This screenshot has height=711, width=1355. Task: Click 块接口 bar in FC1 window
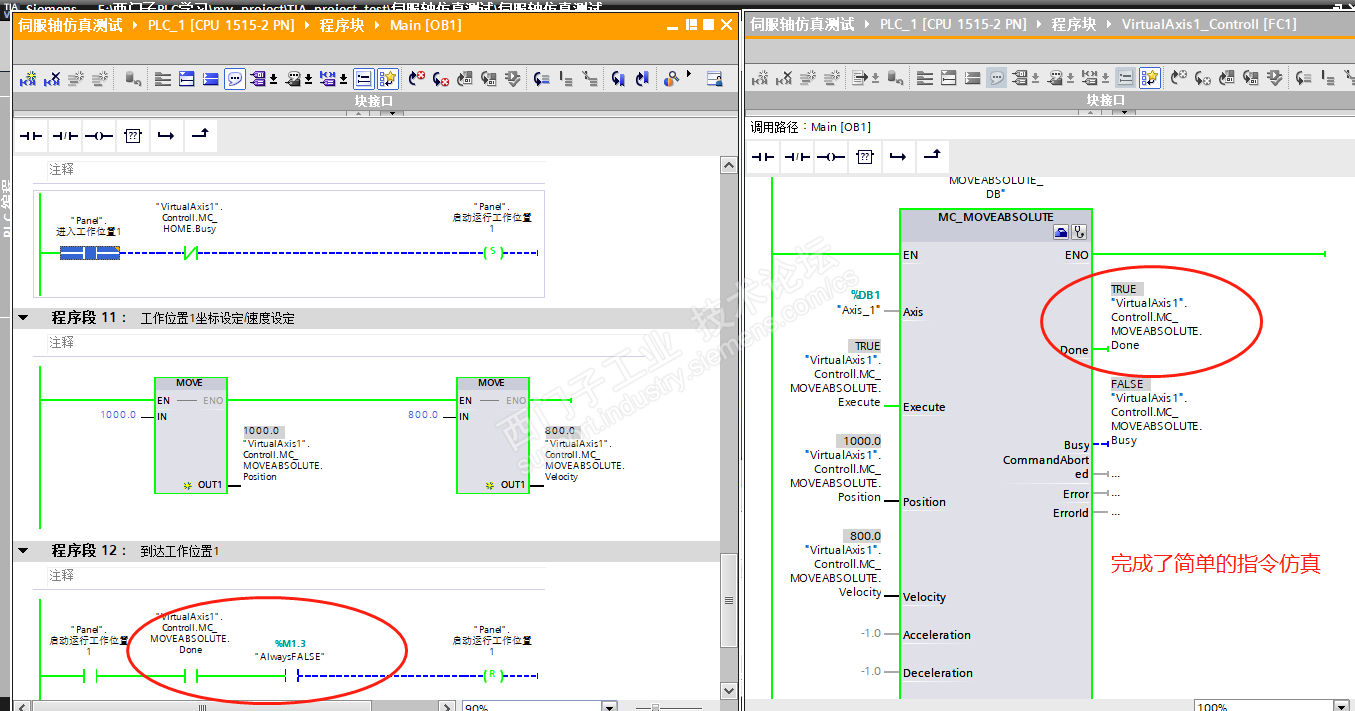[1106, 100]
